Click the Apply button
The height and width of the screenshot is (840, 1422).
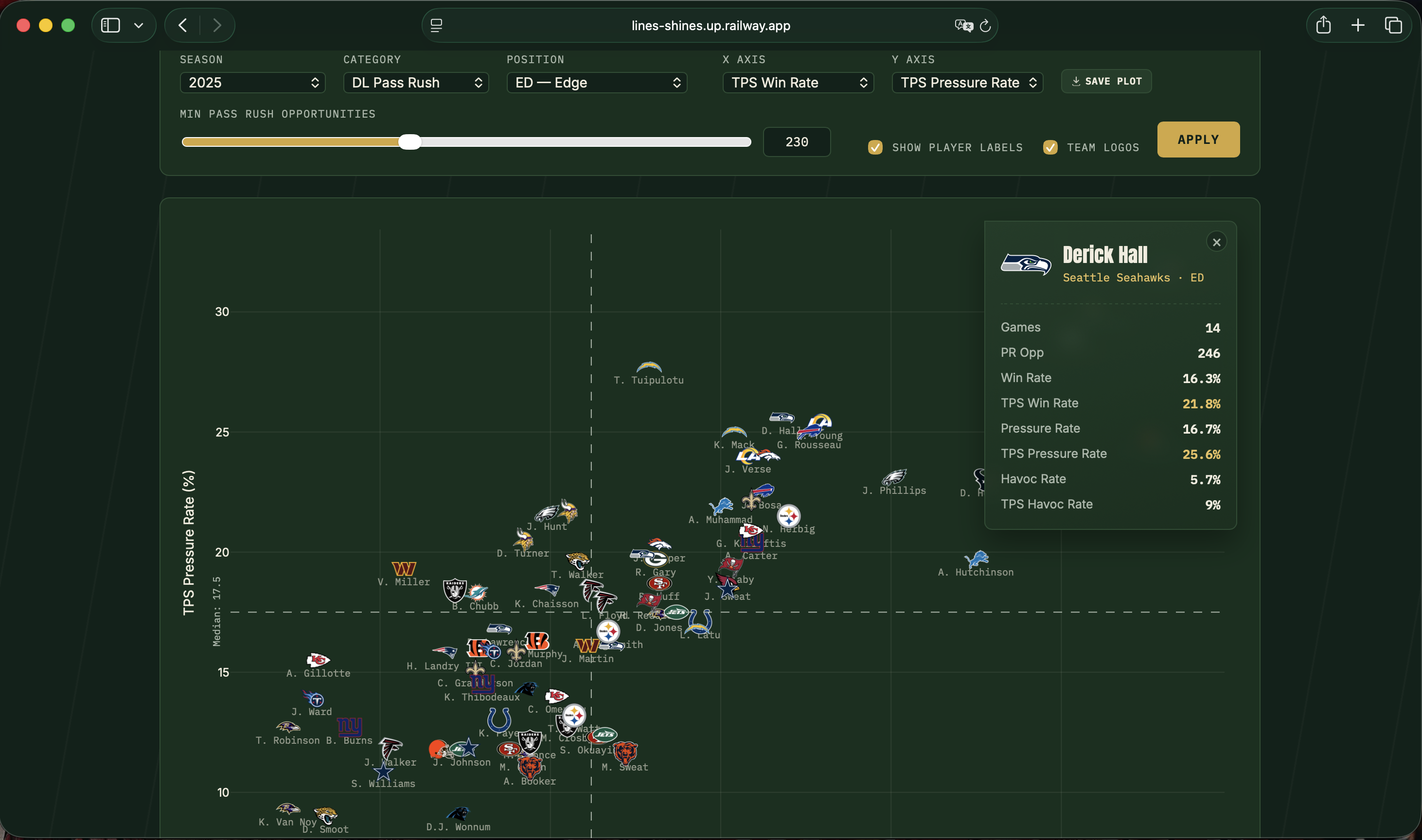pyautogui.click(x=1198, y=139)
